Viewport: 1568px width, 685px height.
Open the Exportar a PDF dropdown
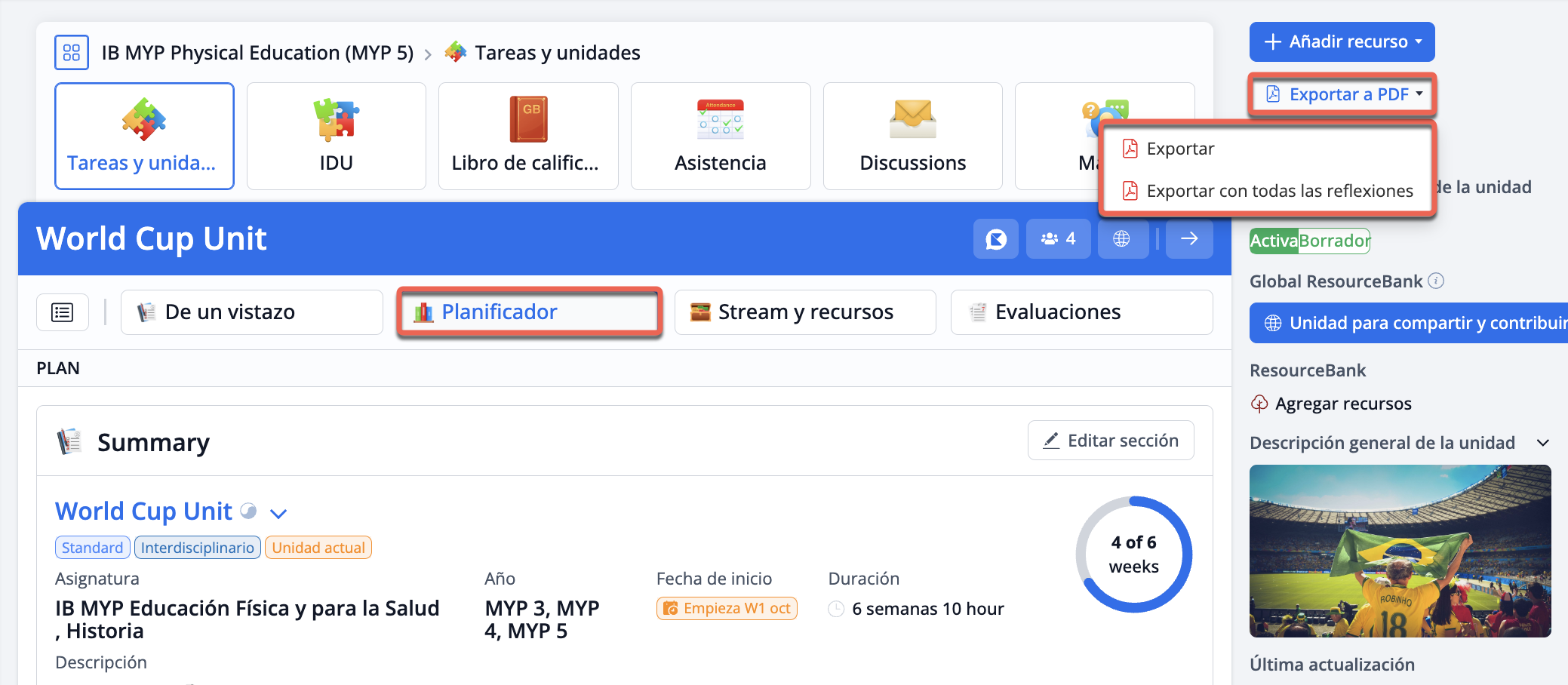(x=1342, y=94)
